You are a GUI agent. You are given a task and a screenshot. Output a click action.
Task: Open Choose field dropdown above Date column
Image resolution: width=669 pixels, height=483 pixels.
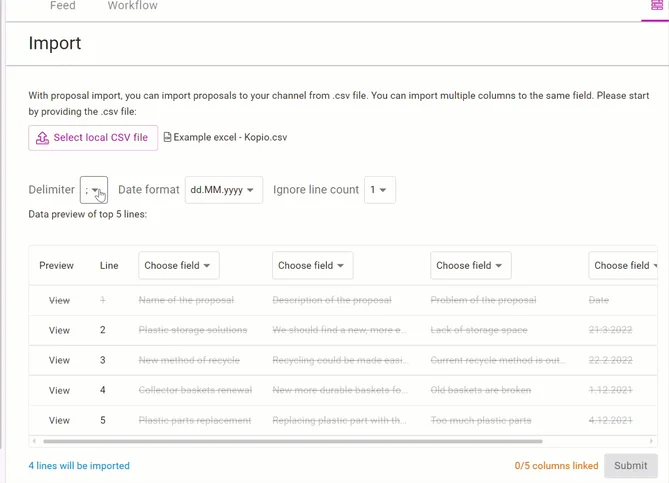click(x=623, y=265)
